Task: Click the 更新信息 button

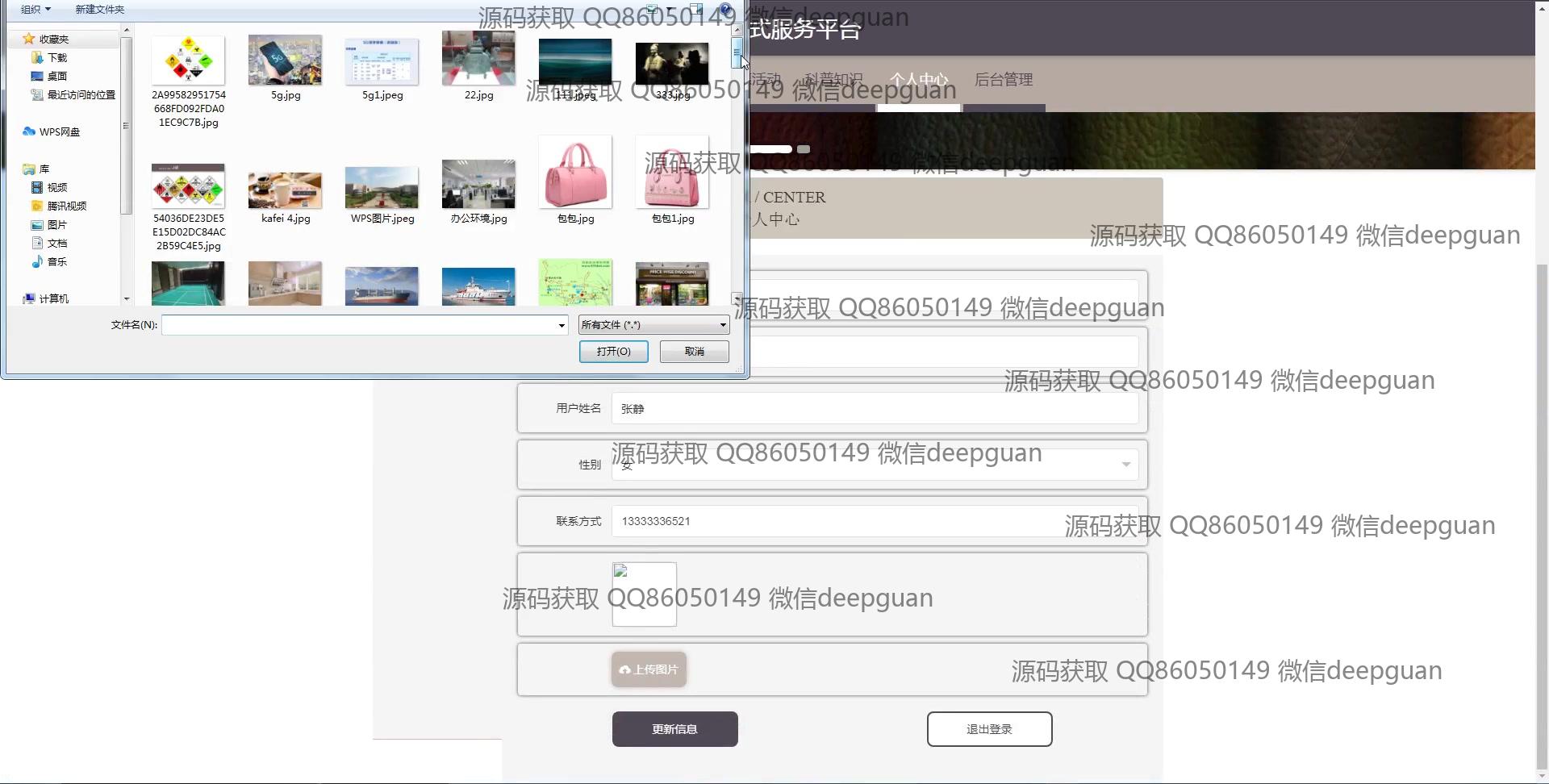Action: click(674, 729)
